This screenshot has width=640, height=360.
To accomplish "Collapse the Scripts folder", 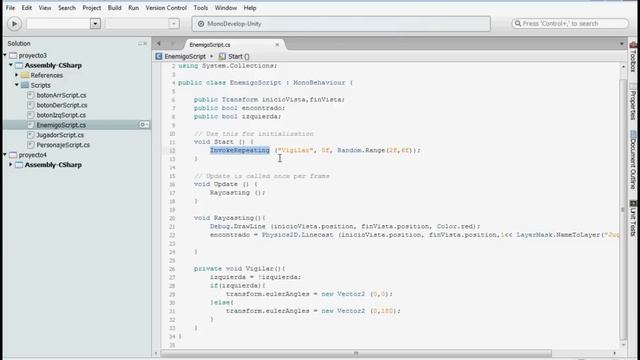I will (17, 85).
